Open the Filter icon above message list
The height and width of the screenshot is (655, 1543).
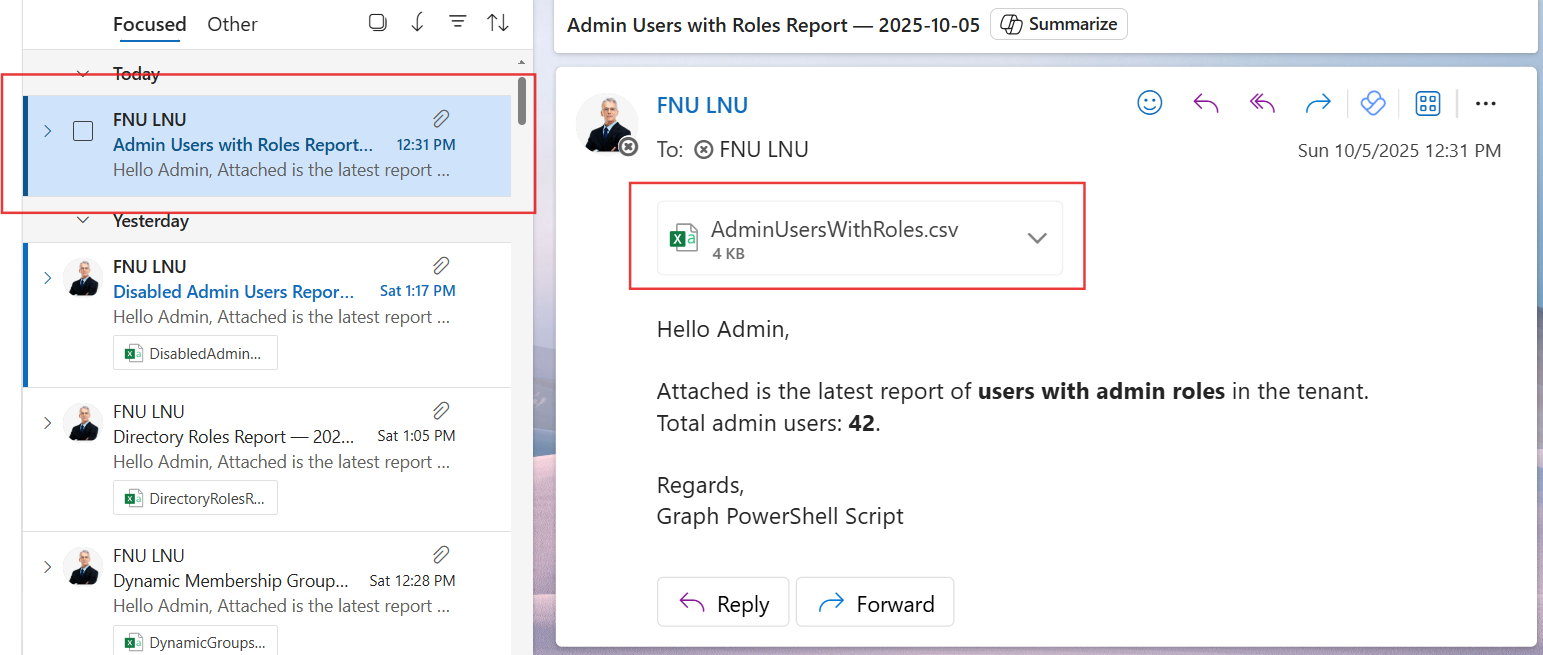coord(457,23)
